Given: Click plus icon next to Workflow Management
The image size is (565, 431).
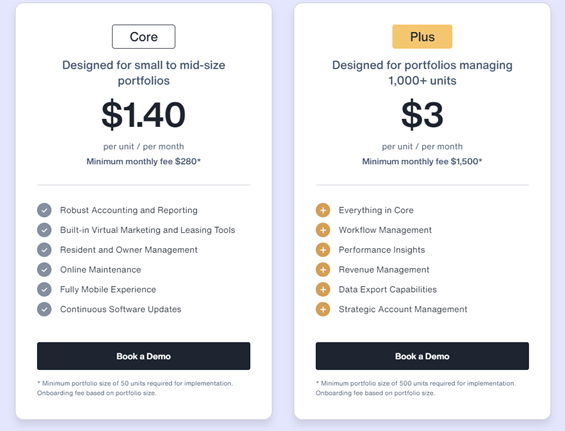Looking at the screenshot, I should pyautogui.click(x=323, y=230).
